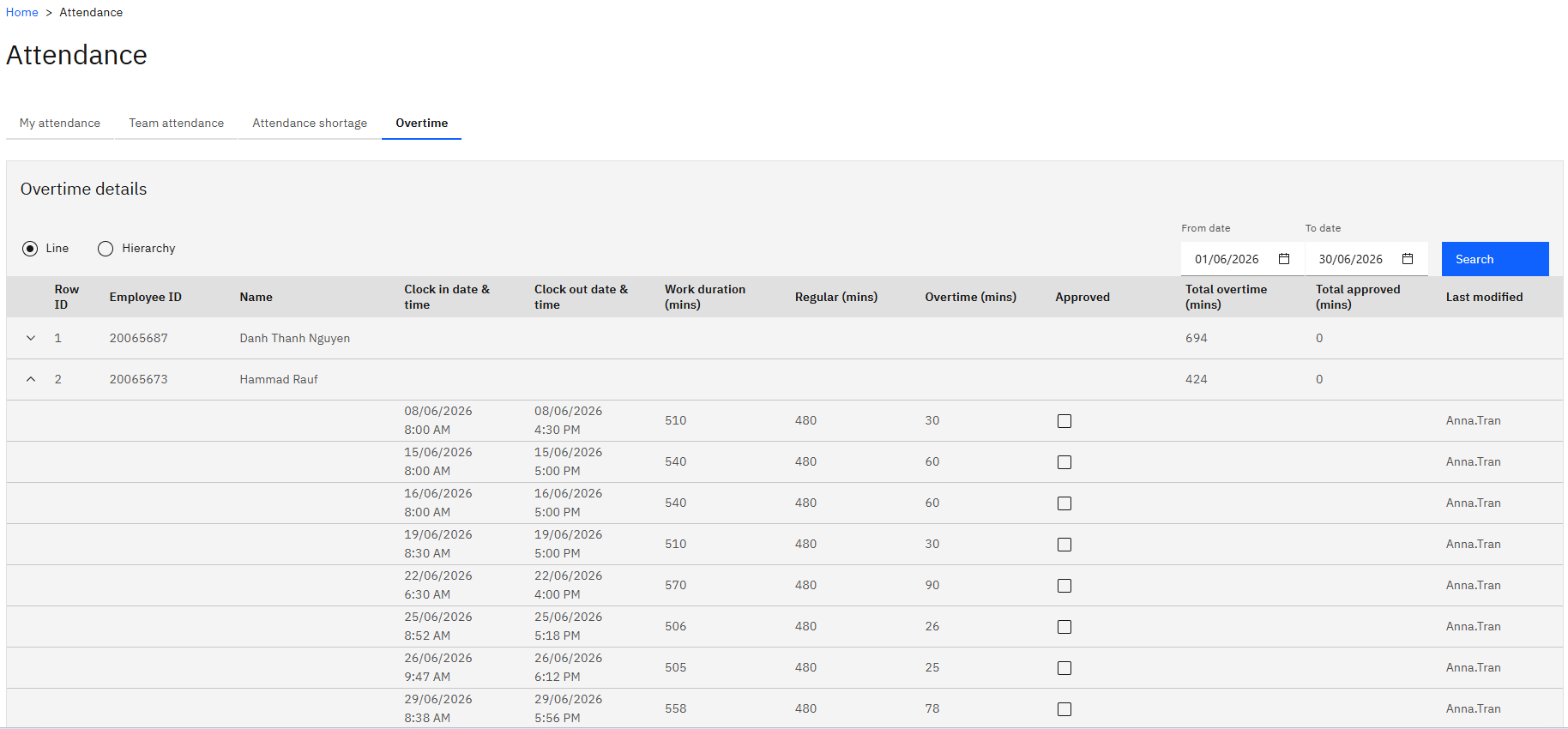Screen dimensions: 1568x729
Task: Tick the Approved checkbox for 26/06/2026
Action: (1064, 668)
